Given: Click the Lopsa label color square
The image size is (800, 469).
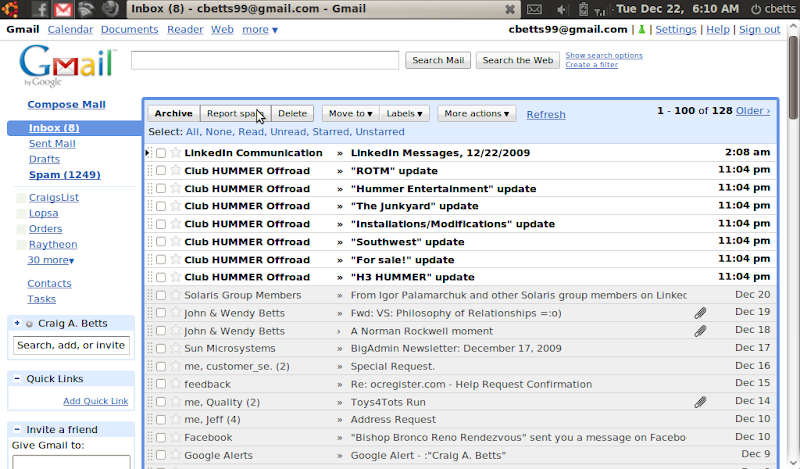Looking at the screenshot, I should [21, 213].
